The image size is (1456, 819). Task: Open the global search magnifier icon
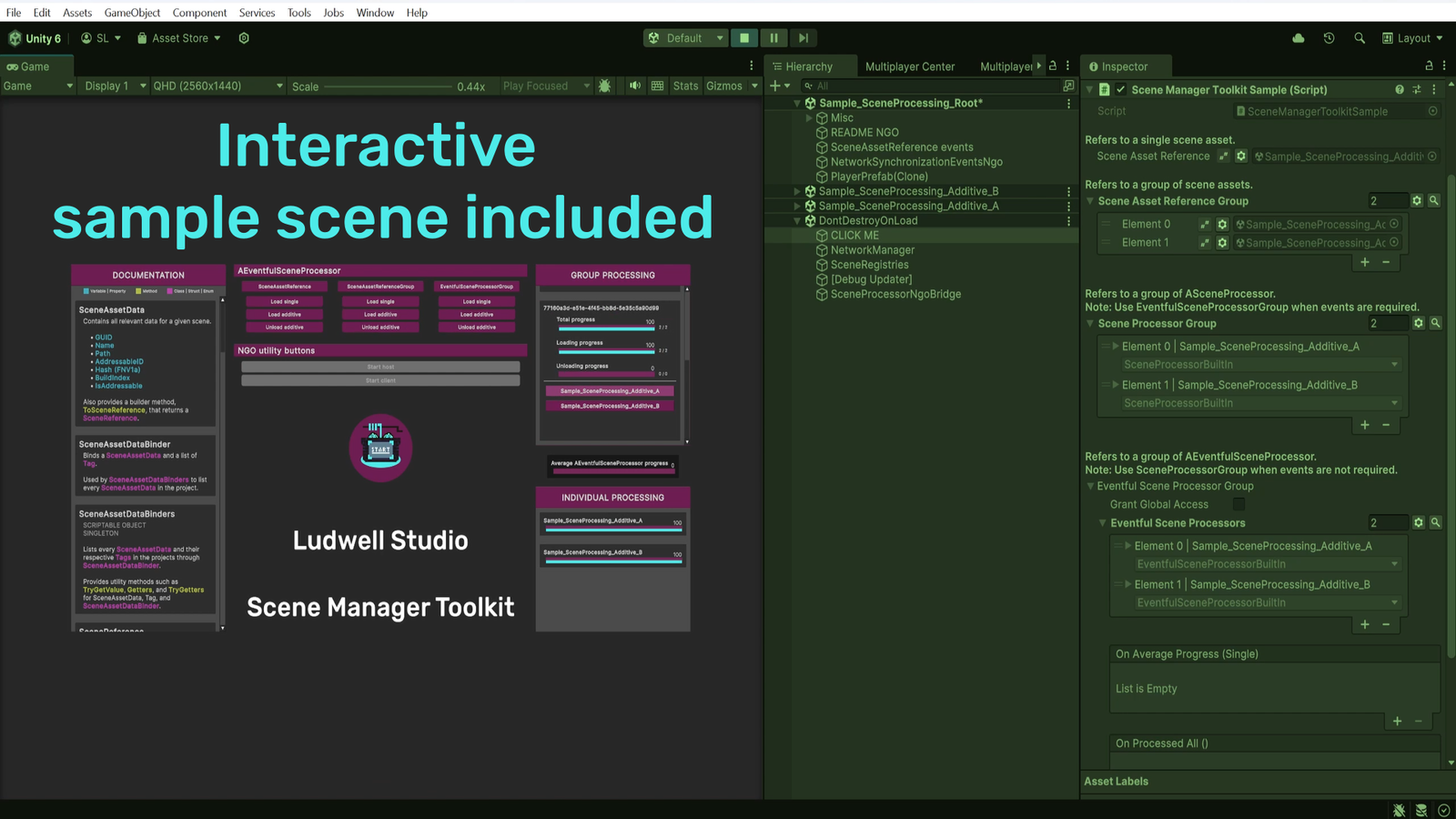1360,38
